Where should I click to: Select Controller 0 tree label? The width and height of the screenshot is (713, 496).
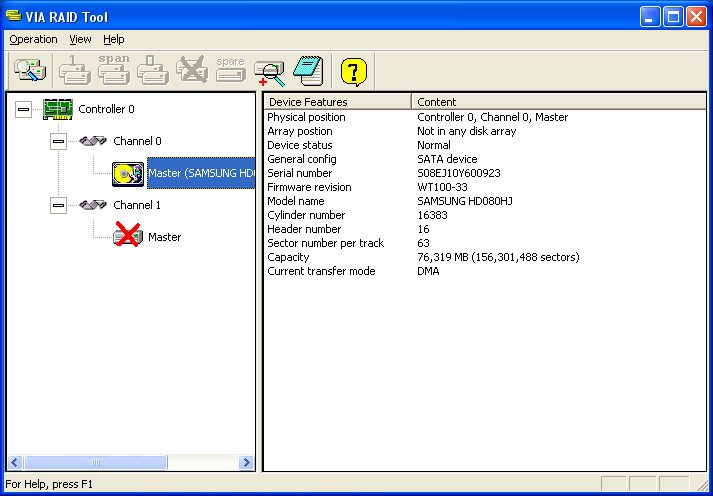pos(106,109)
